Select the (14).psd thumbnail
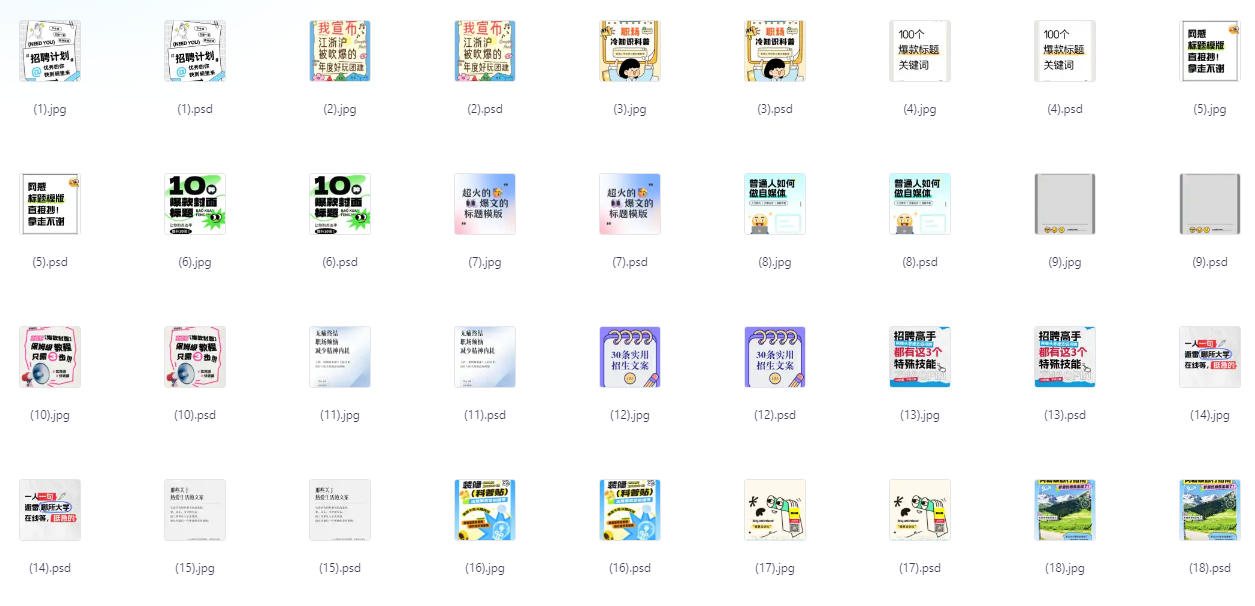This screenshot has width=1255, height=606. (x=50, y=510)
